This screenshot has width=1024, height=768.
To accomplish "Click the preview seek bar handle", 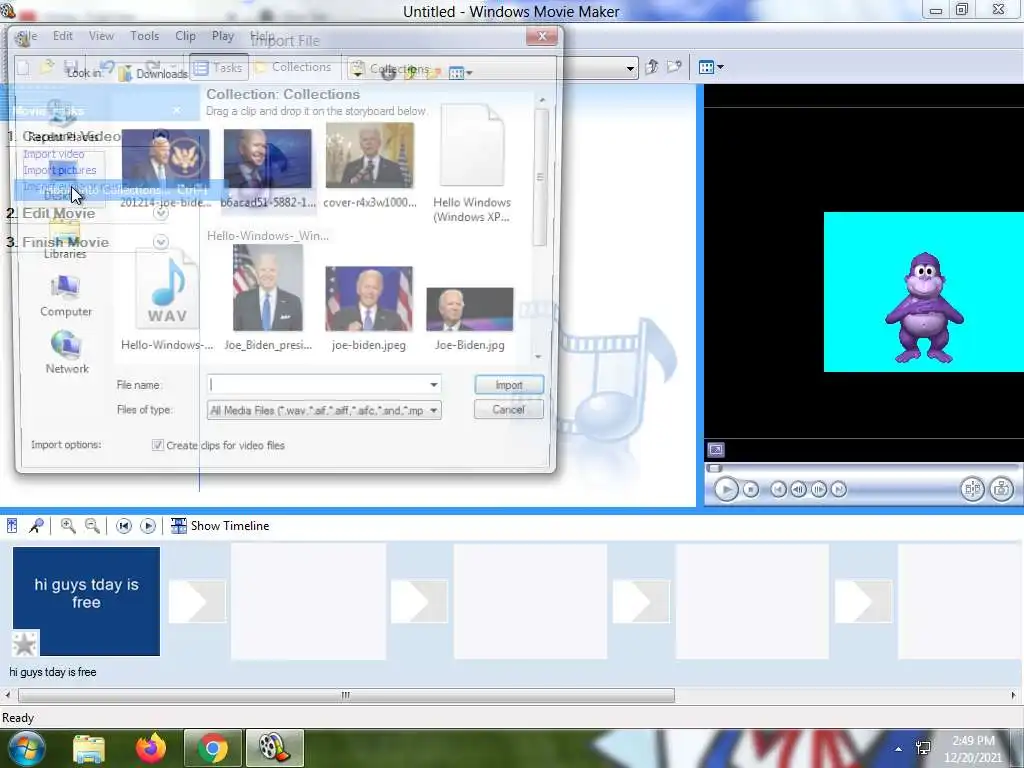I will pos(714,468).
